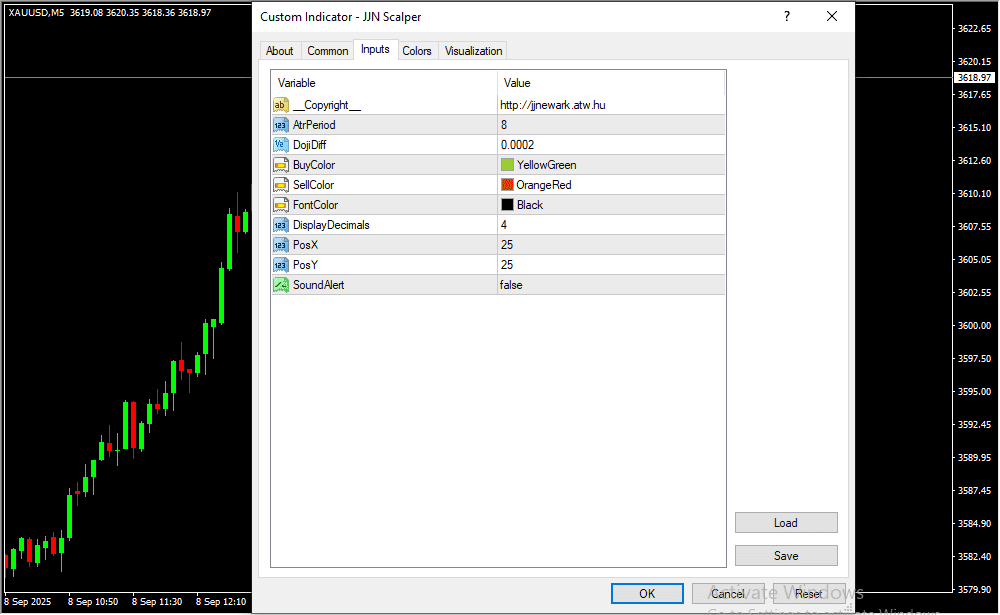Click the color icon next to BuyColor
The image size is (1000, 615).
click(281, 165)
